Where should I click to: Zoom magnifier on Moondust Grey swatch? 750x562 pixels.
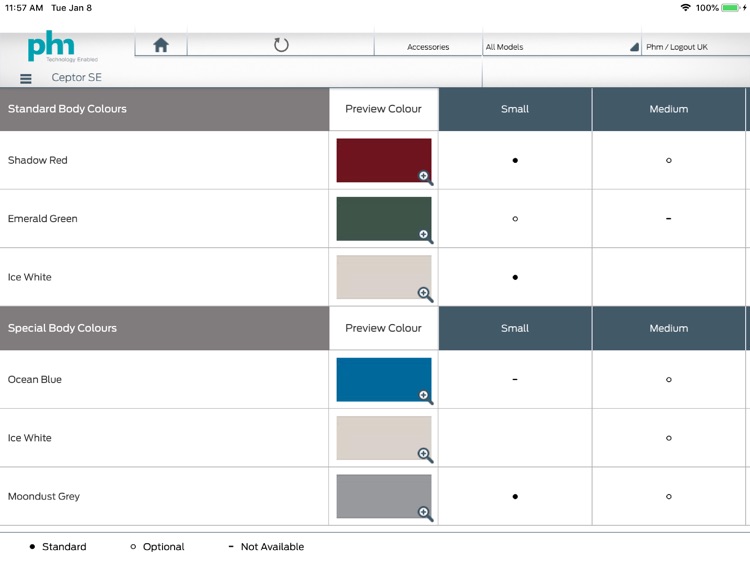click(425, 513)
